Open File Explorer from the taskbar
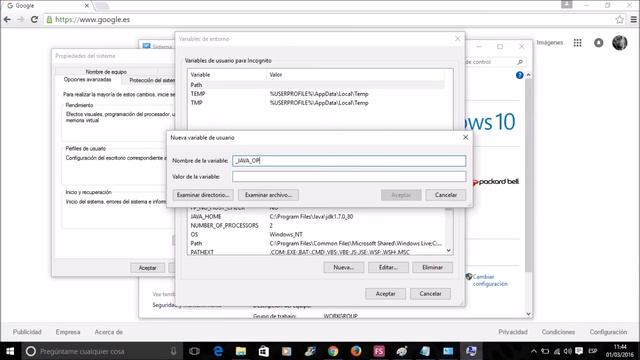 tap(241, 351)
